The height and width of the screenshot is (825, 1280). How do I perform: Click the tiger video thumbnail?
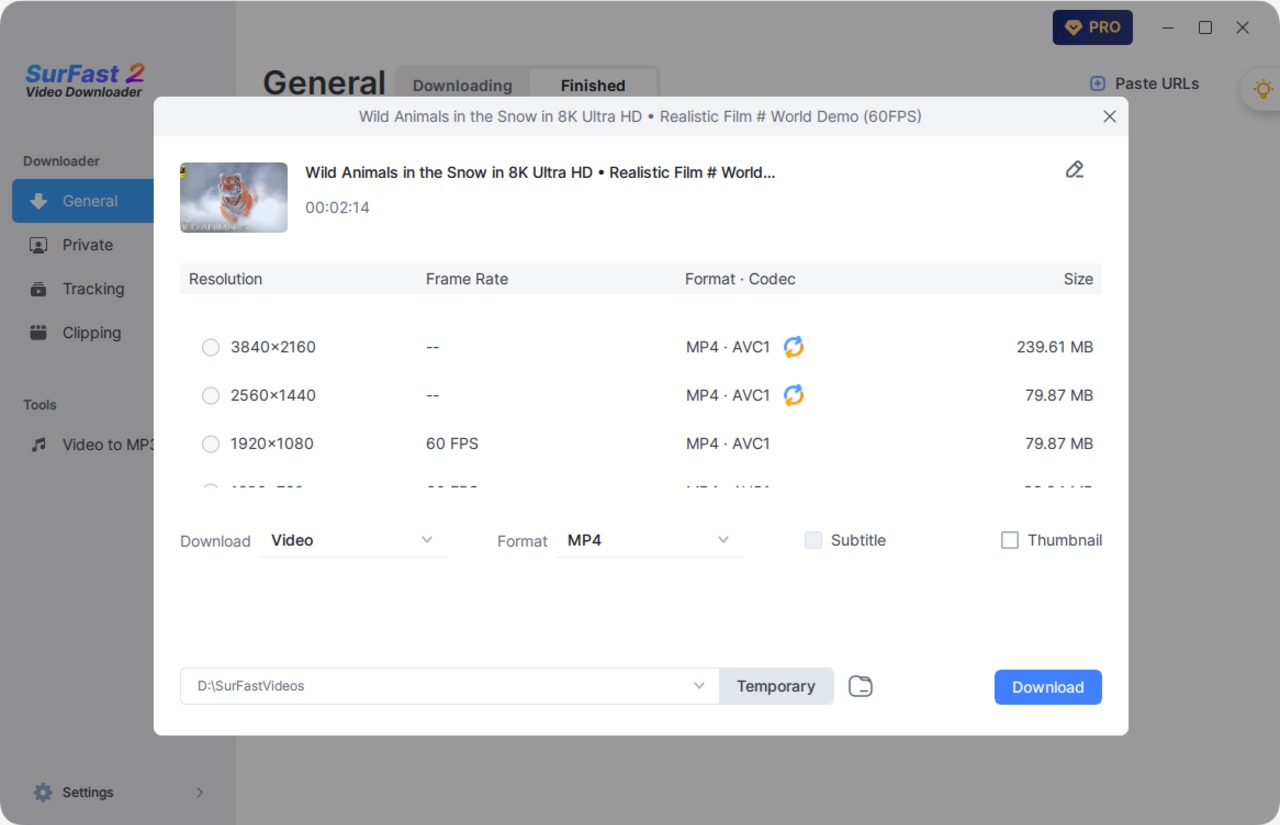234,198
